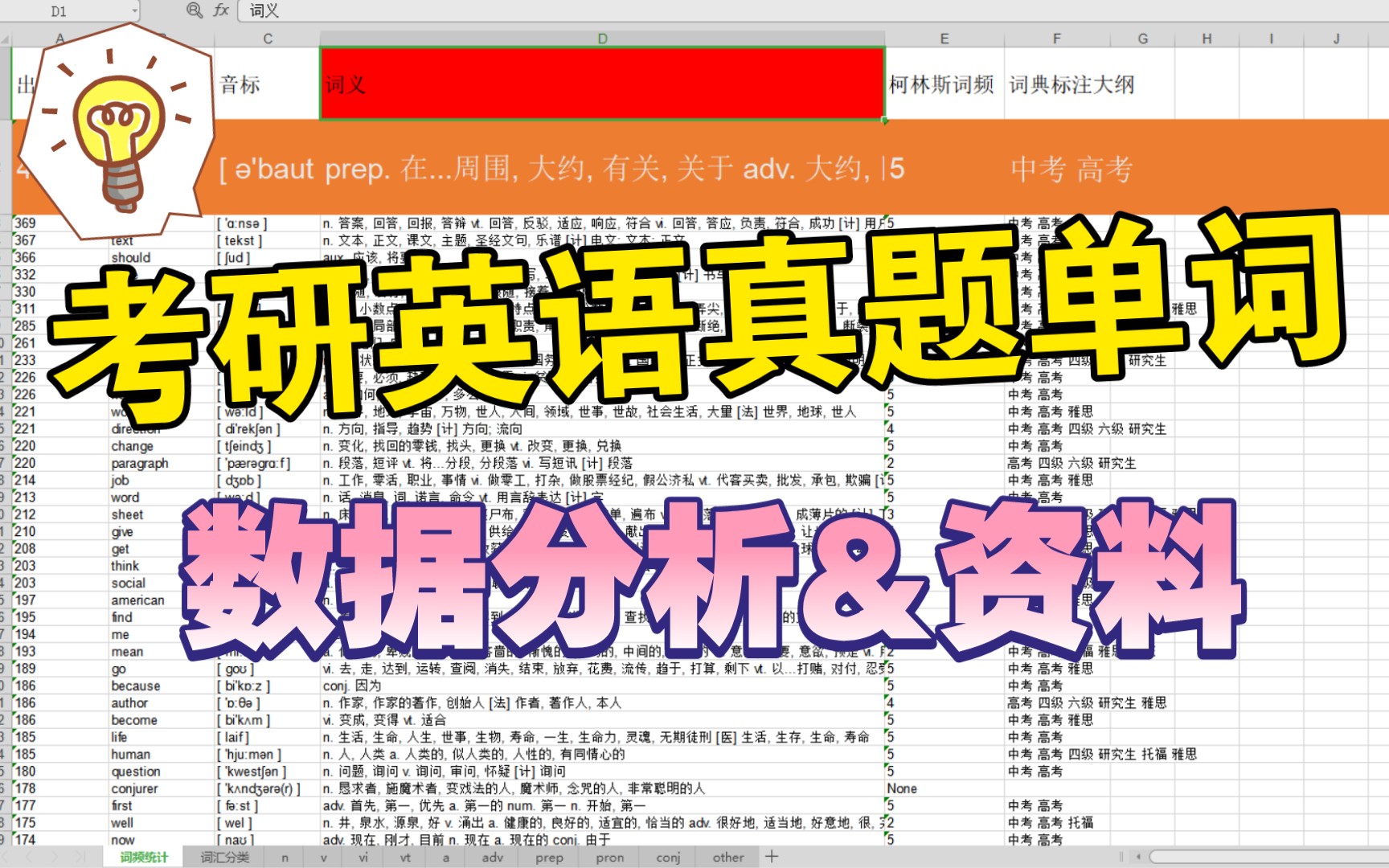This screenshot has height=868, width=1389.
Task: Click the zoom magnifier icon beside fx
Action: coord(194,10)
